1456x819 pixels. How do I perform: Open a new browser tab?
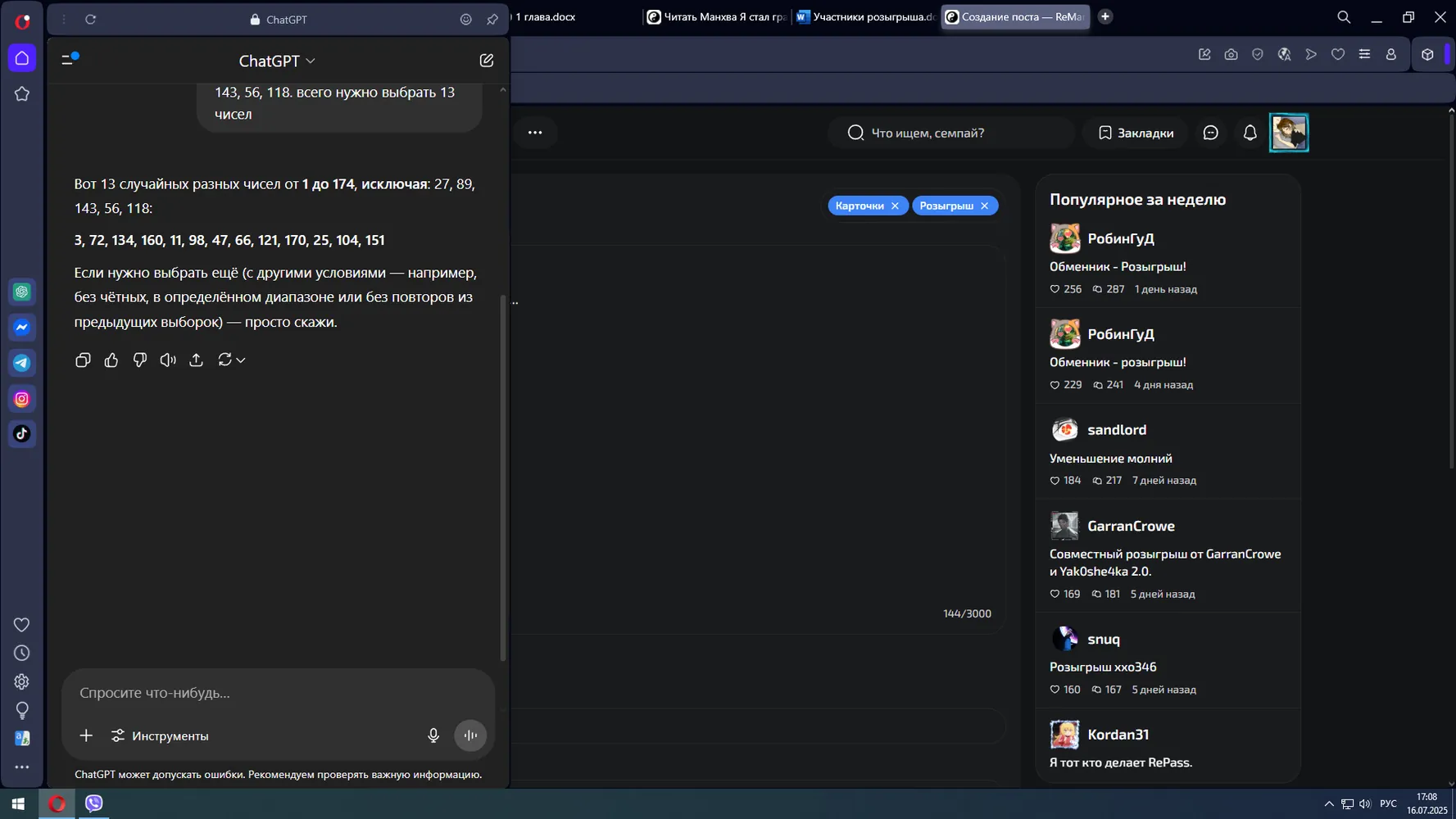[x=1105, y=16]
